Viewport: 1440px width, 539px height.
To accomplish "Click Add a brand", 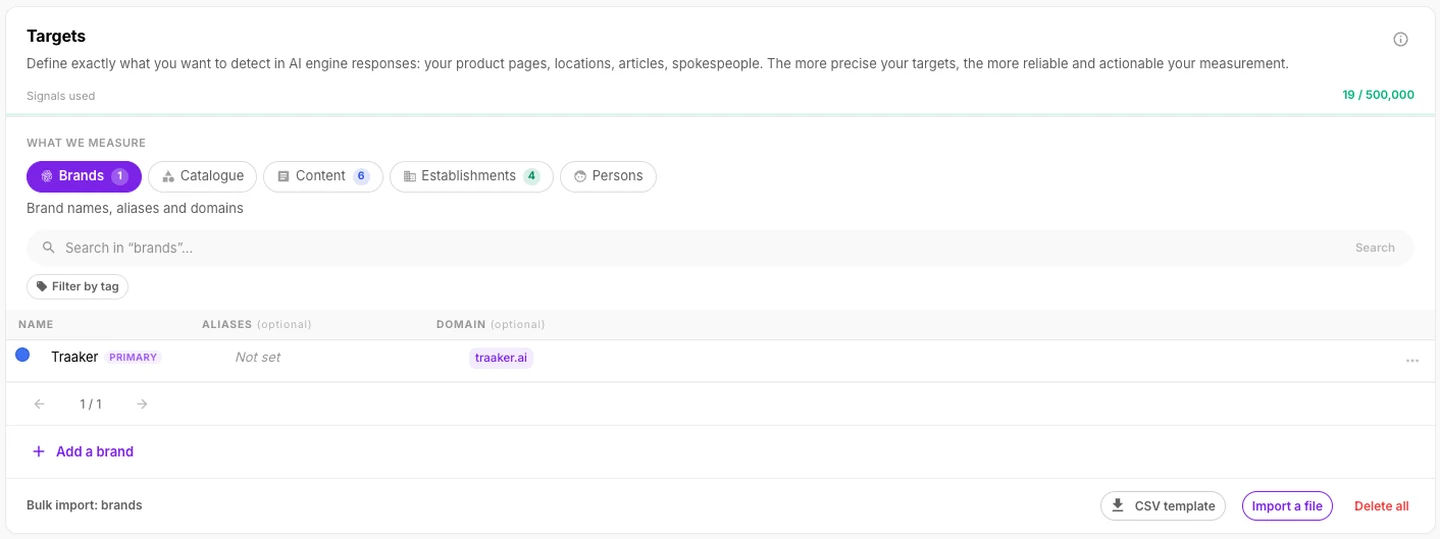I will [x=83, y=452].
